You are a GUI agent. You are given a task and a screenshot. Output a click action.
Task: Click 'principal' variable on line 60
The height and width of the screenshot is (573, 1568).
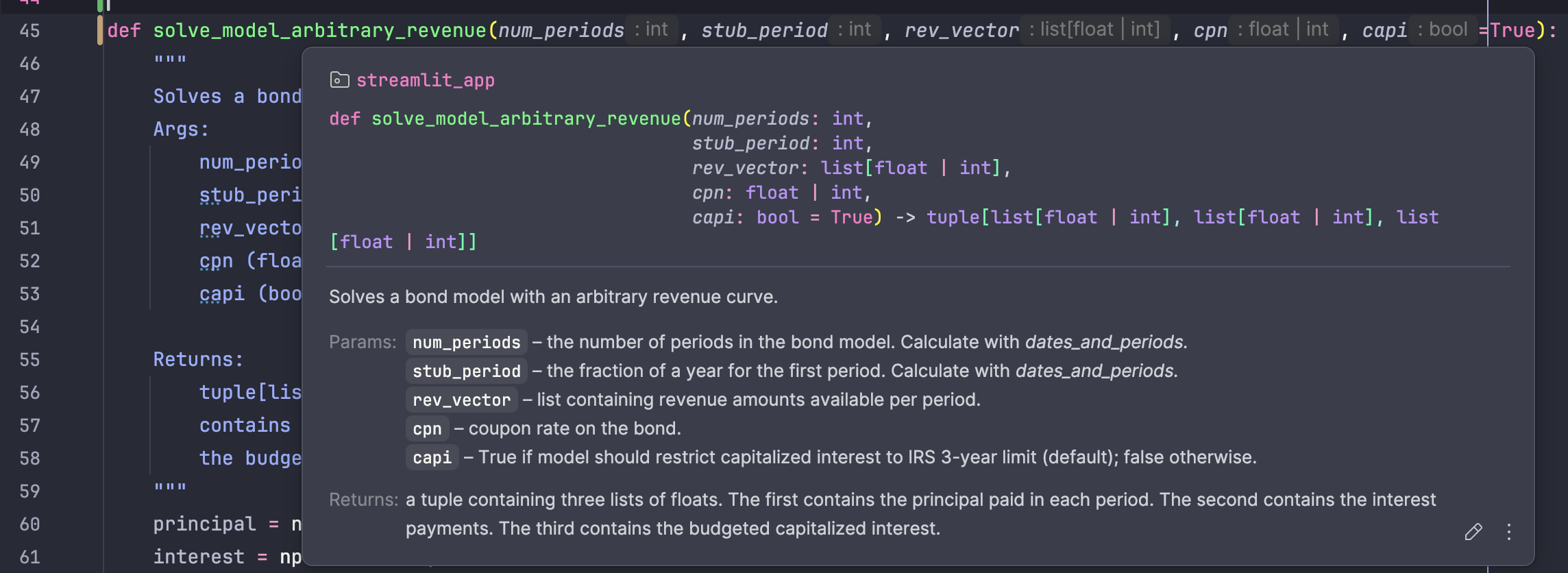tap(204, 524)
